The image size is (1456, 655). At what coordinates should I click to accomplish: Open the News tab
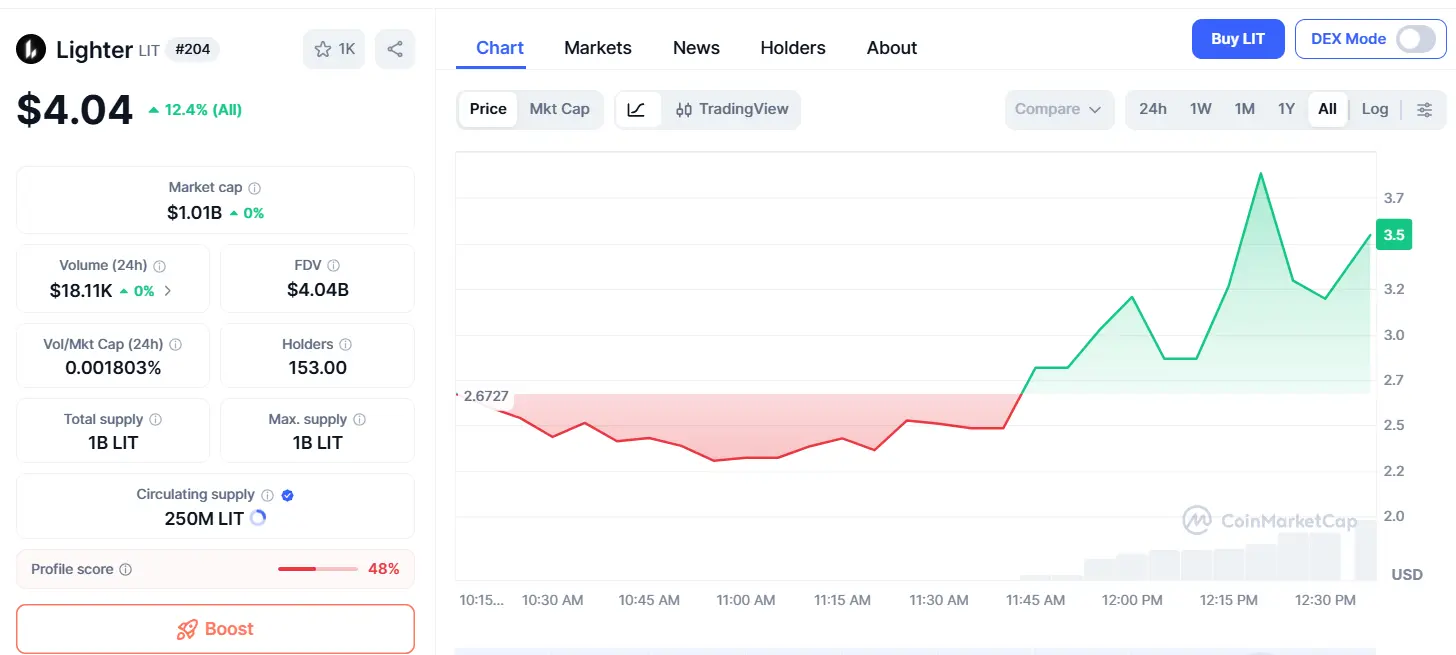pos(696,48)
